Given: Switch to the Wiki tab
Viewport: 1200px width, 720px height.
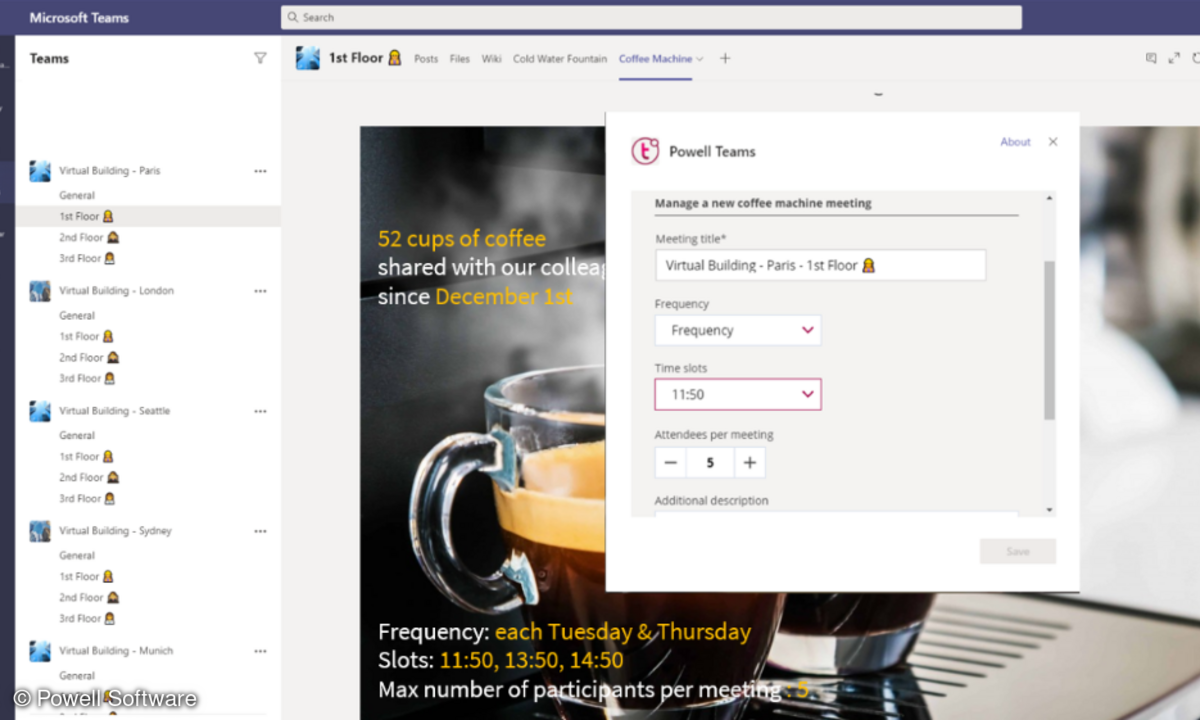Looking at the screenshot, I should click(x=491, y=59).
